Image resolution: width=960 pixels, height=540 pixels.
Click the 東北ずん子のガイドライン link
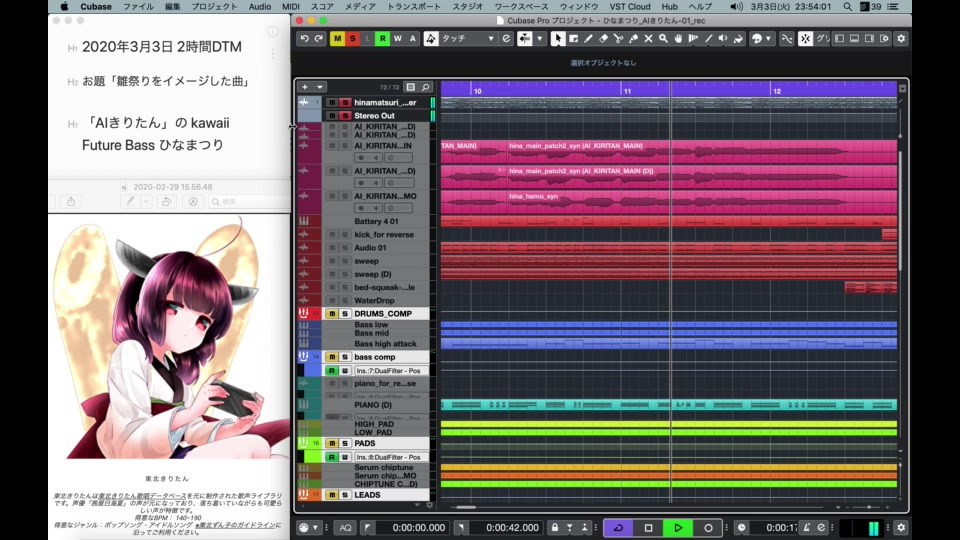tap(236, 525)
